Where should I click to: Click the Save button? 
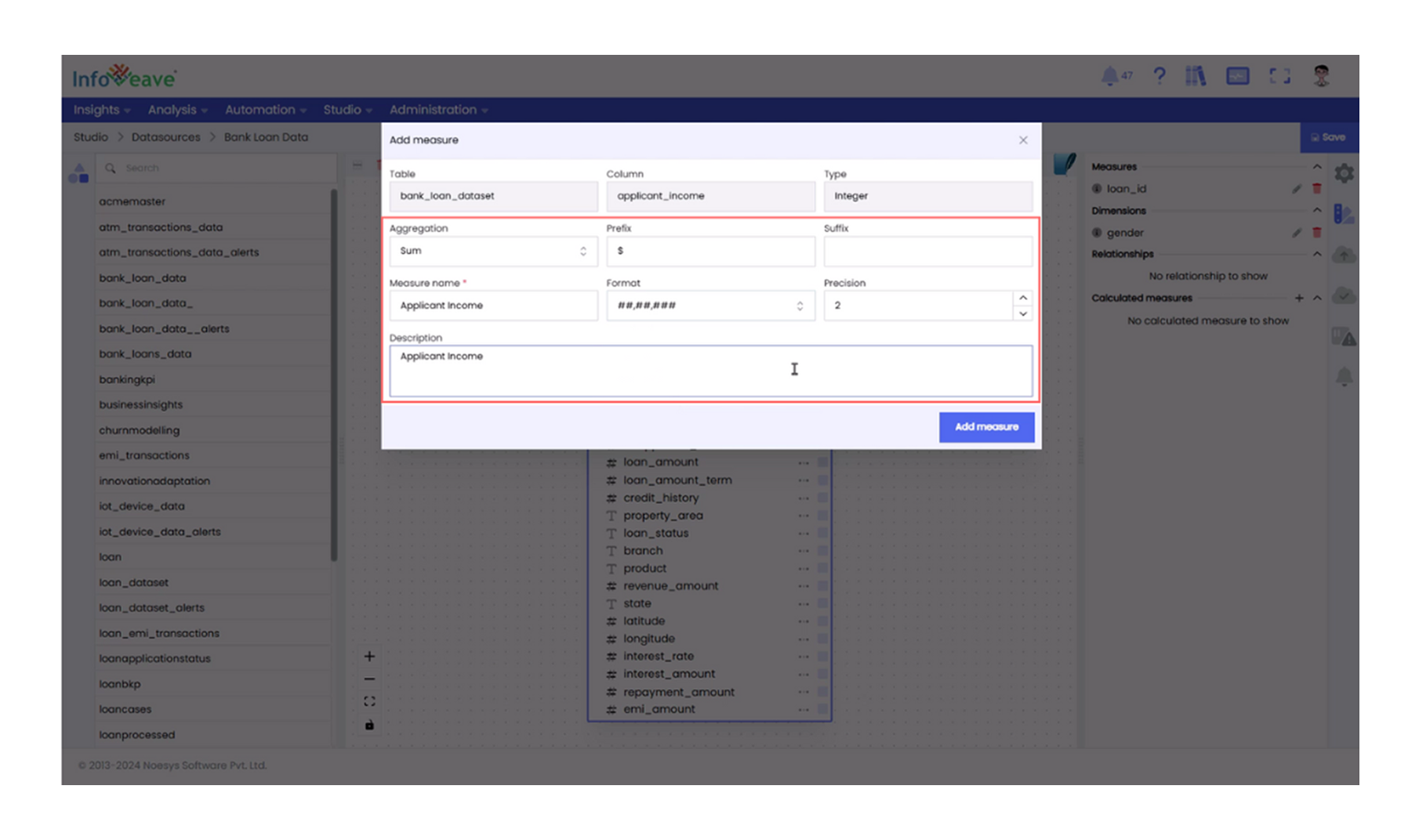click(x=1328, y=137)
